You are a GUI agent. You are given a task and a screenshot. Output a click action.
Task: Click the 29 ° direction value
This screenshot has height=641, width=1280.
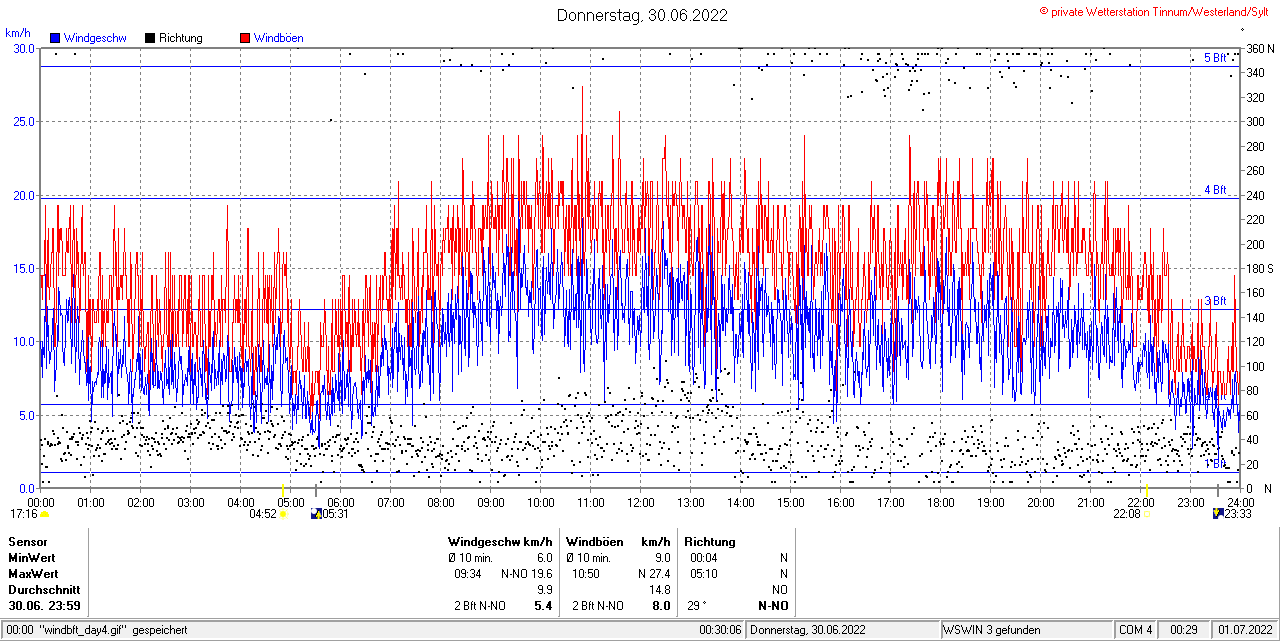pos(697,606)
